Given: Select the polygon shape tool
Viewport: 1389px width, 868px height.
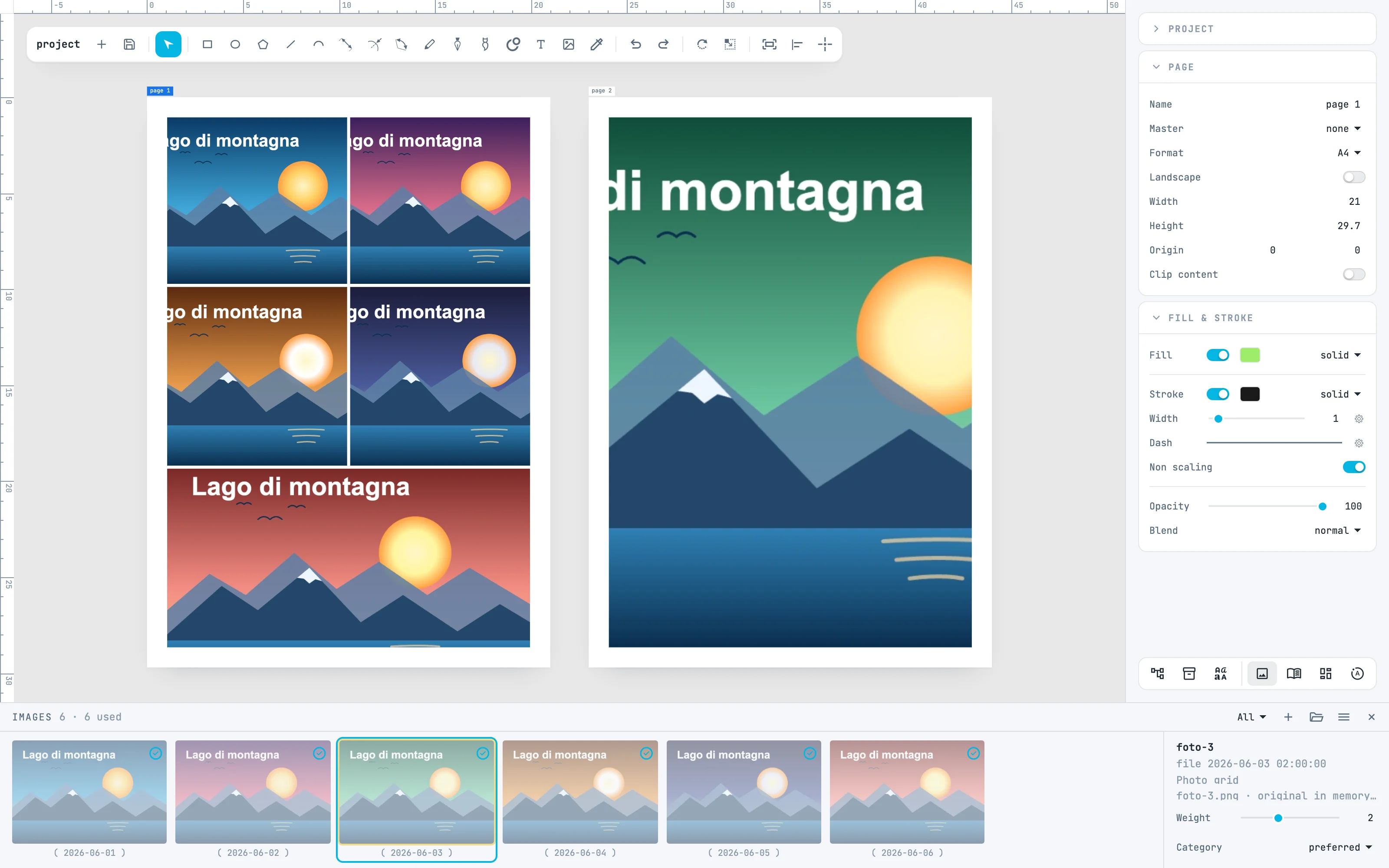Looking at the screenshot, I should point(263,44).
